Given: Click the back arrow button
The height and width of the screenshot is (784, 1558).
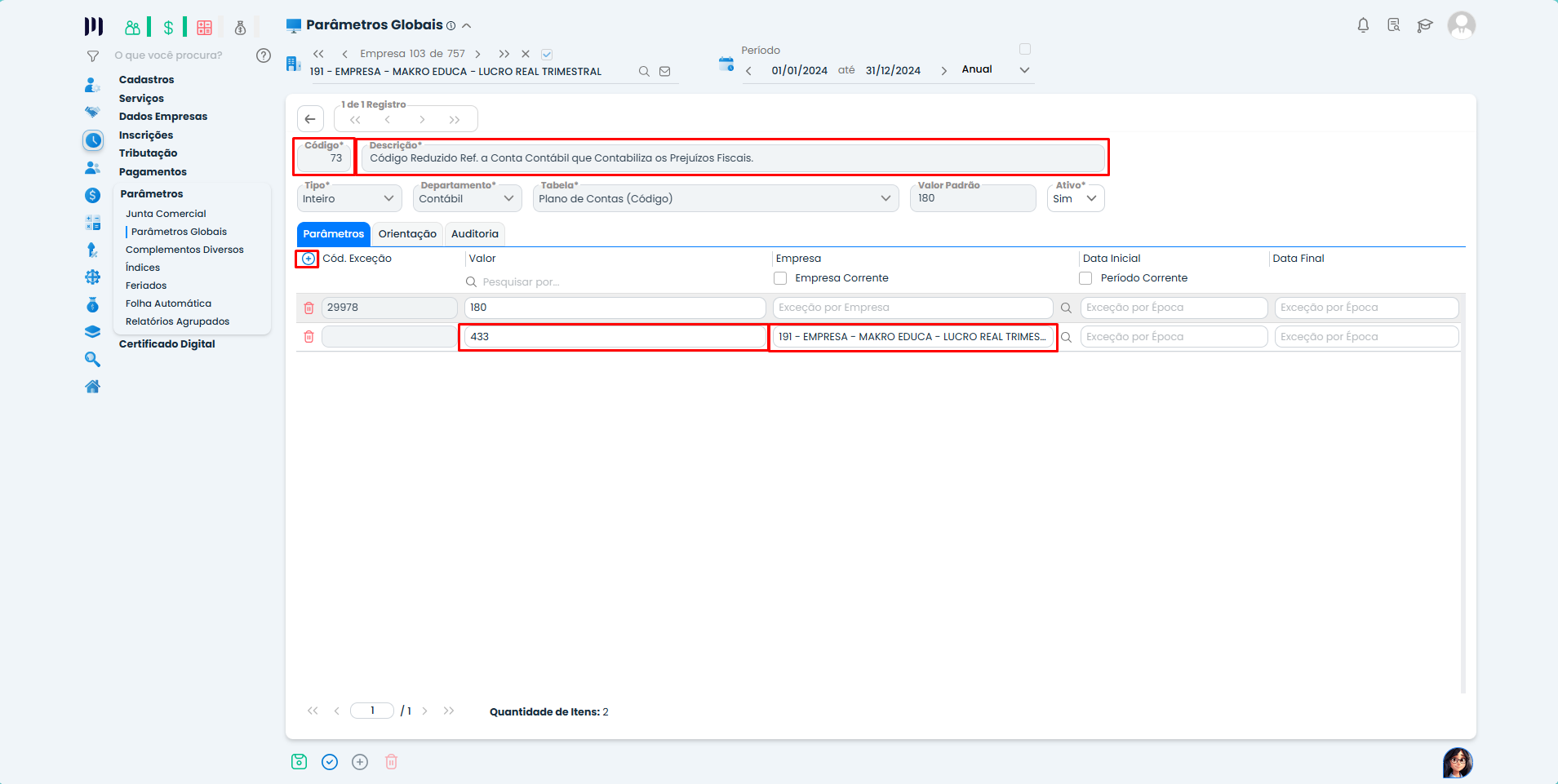Looking at the screenshot, I should click(310, 119).
